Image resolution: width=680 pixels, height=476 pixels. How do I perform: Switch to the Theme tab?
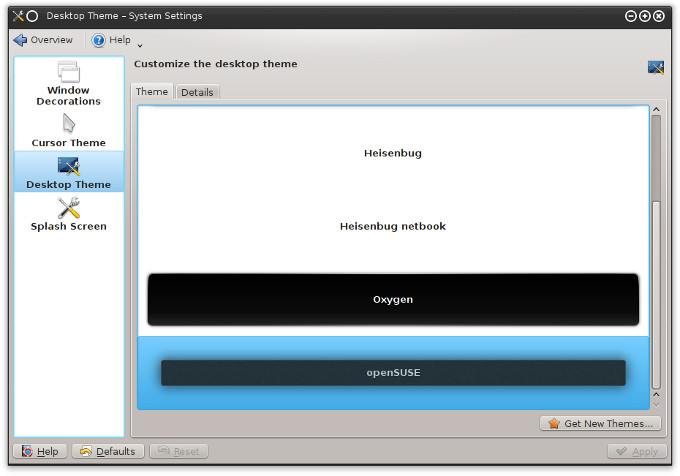(152, 92)
